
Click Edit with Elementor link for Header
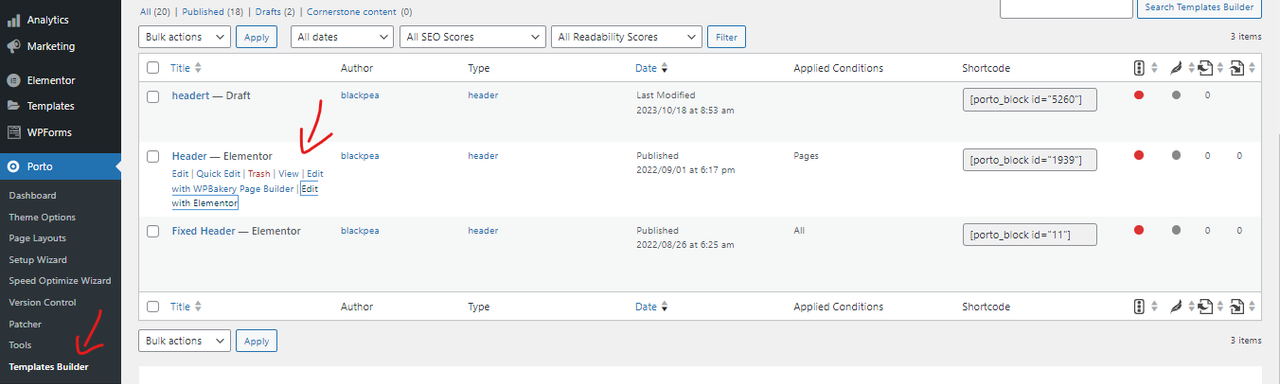click(x=245, y=195)
